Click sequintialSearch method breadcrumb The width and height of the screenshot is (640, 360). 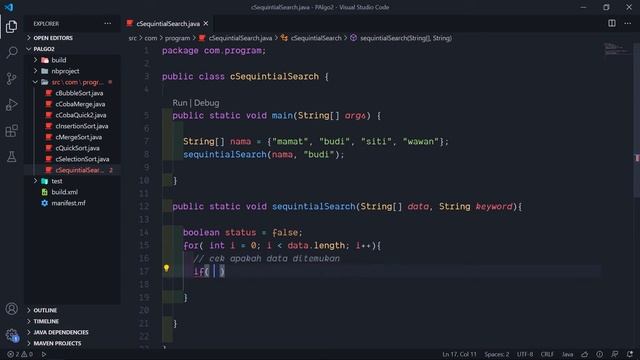pos(401,38)
